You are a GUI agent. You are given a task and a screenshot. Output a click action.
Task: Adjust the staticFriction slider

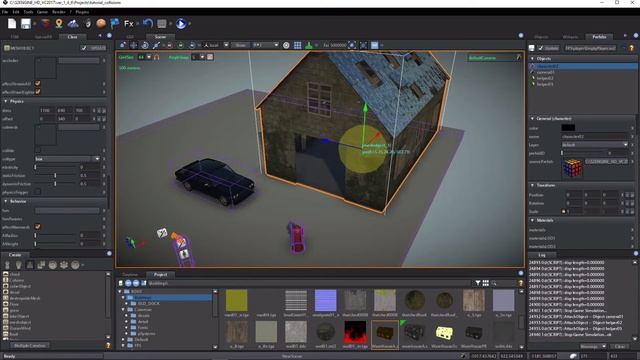56,176
